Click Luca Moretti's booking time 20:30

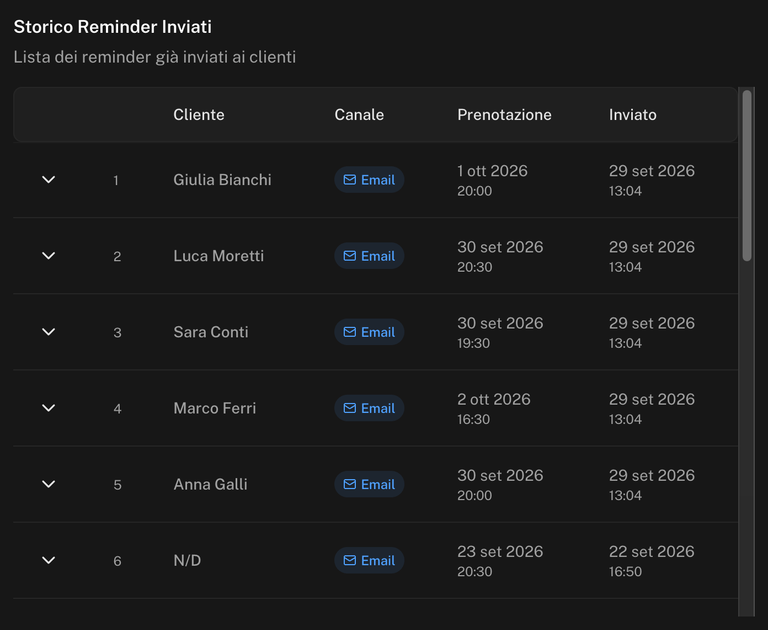pyautogui.click(x=475, y=267)
